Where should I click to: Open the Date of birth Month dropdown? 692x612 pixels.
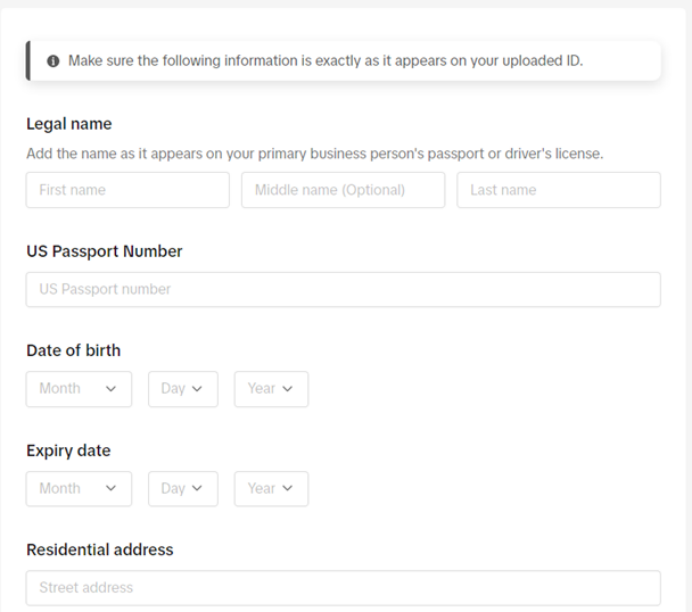click(x=79, y=389)
